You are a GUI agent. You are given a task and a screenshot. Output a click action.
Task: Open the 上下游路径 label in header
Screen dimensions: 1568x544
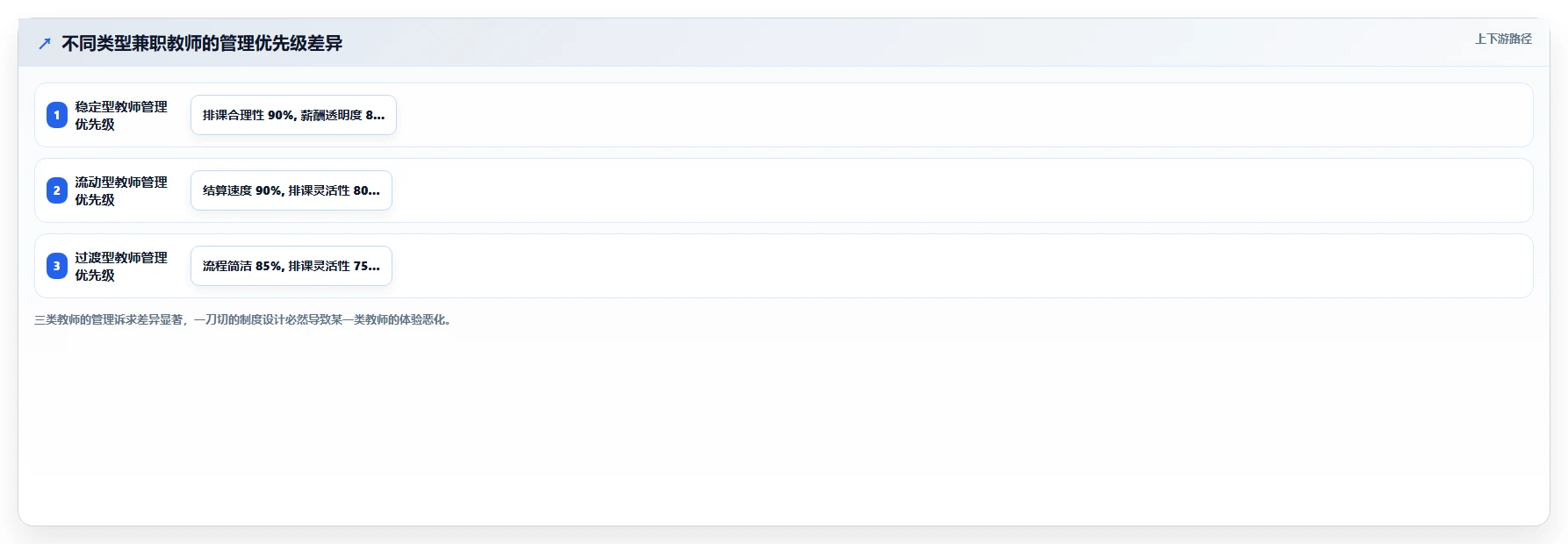click(1503, 39)
